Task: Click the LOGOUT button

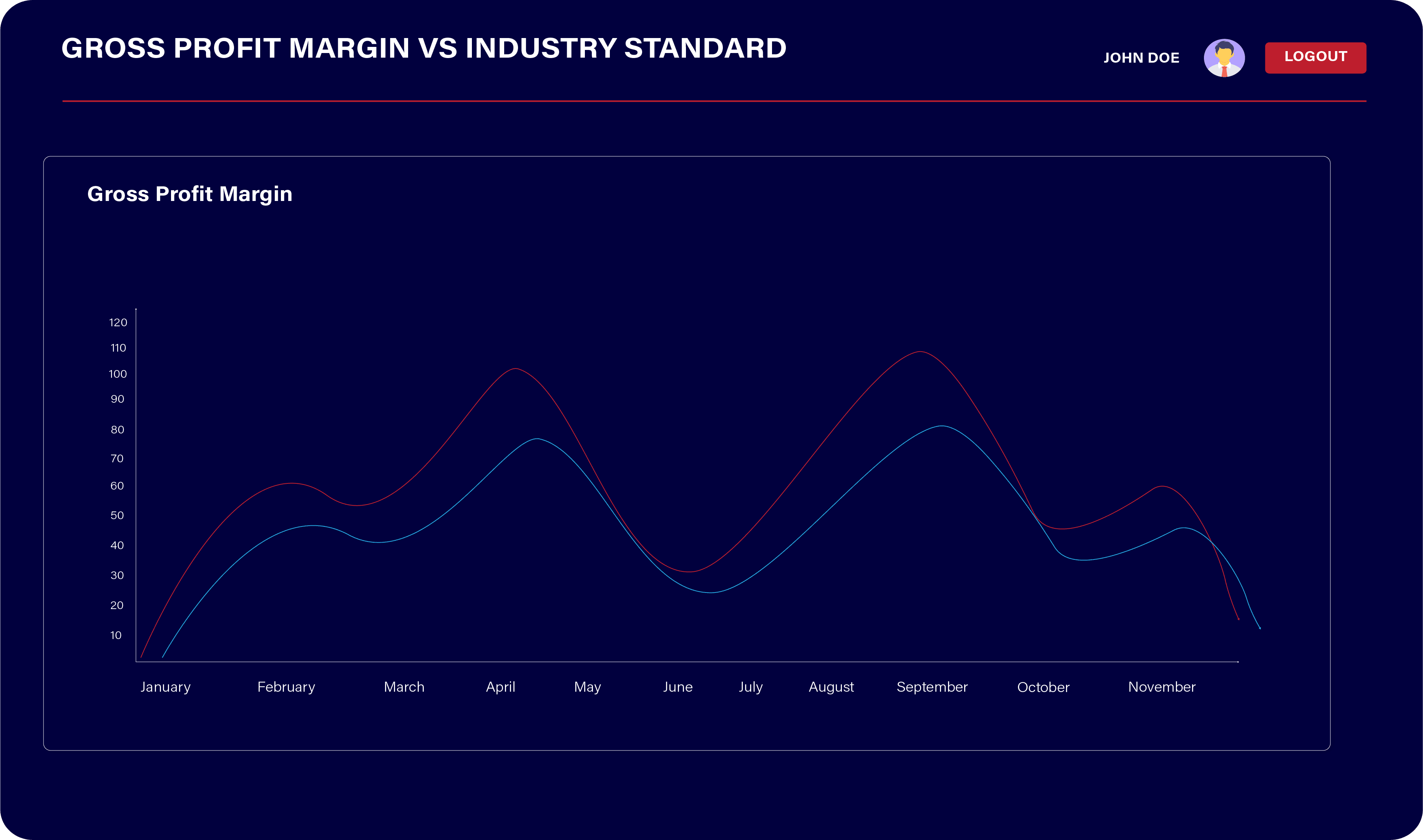Action: click(1315, 57)
